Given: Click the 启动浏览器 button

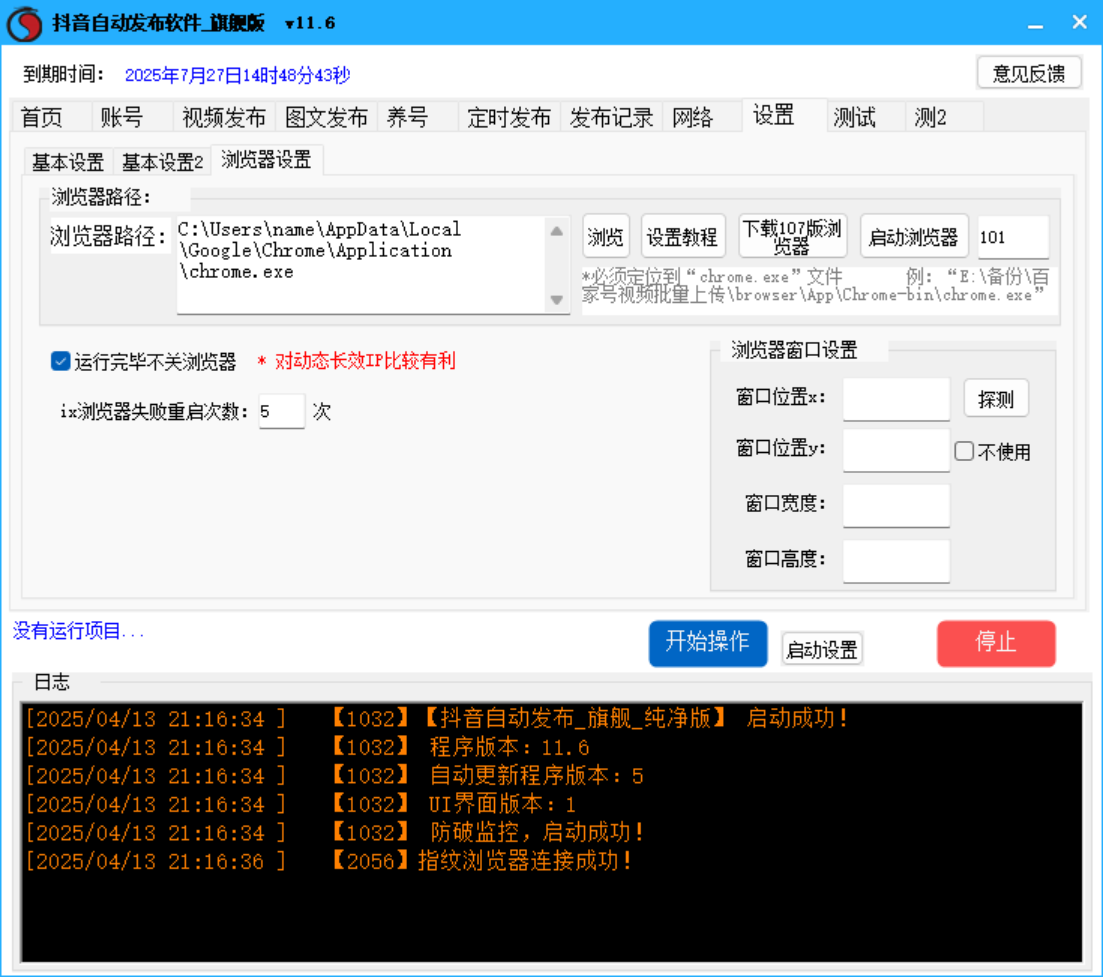Looking at the screenshot, I should pyautogui.click(x=914, y=237).
